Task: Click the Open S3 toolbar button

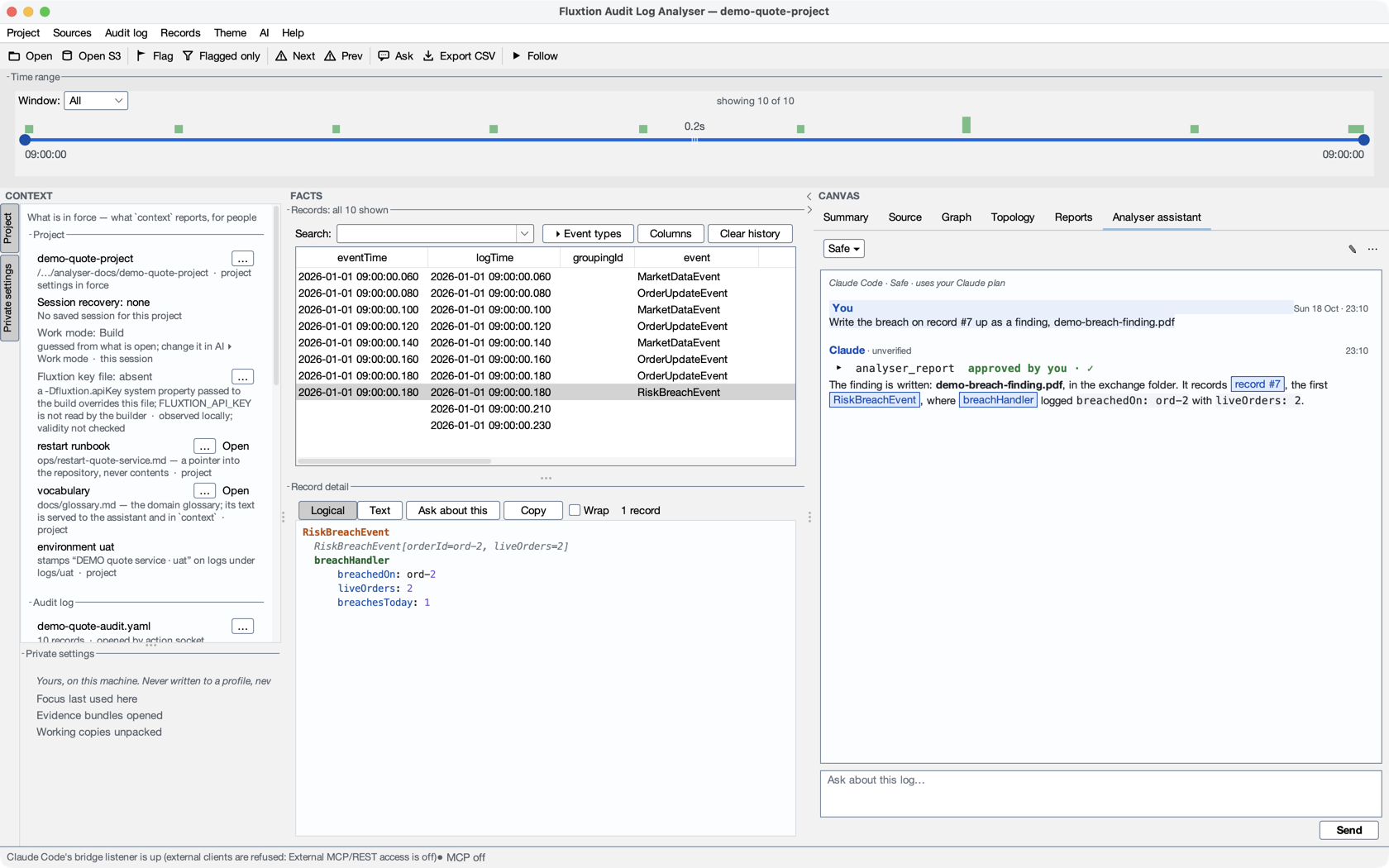Action: tap(91, 56)
